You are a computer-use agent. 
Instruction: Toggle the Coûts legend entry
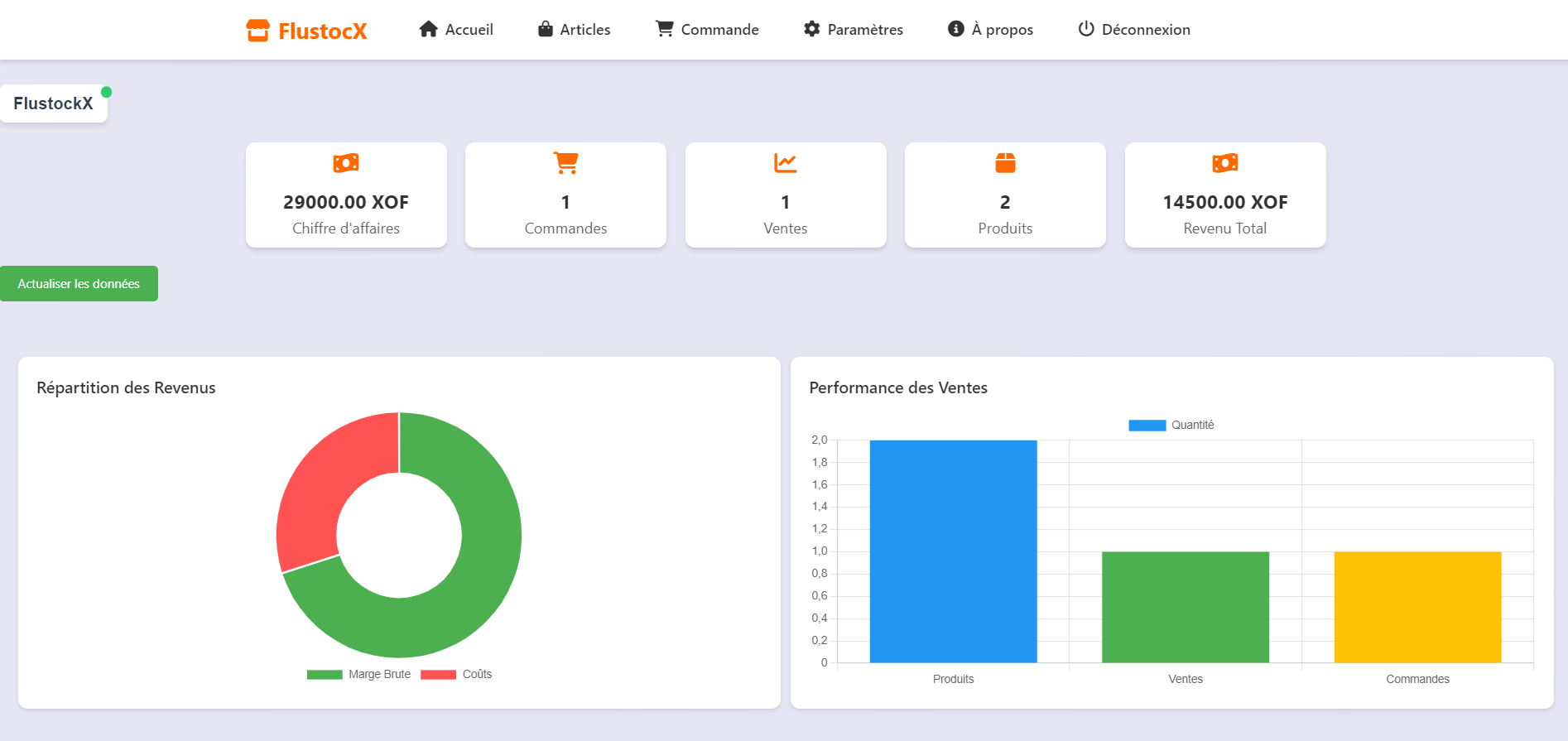pyautogui.click(x=457, y=675)
